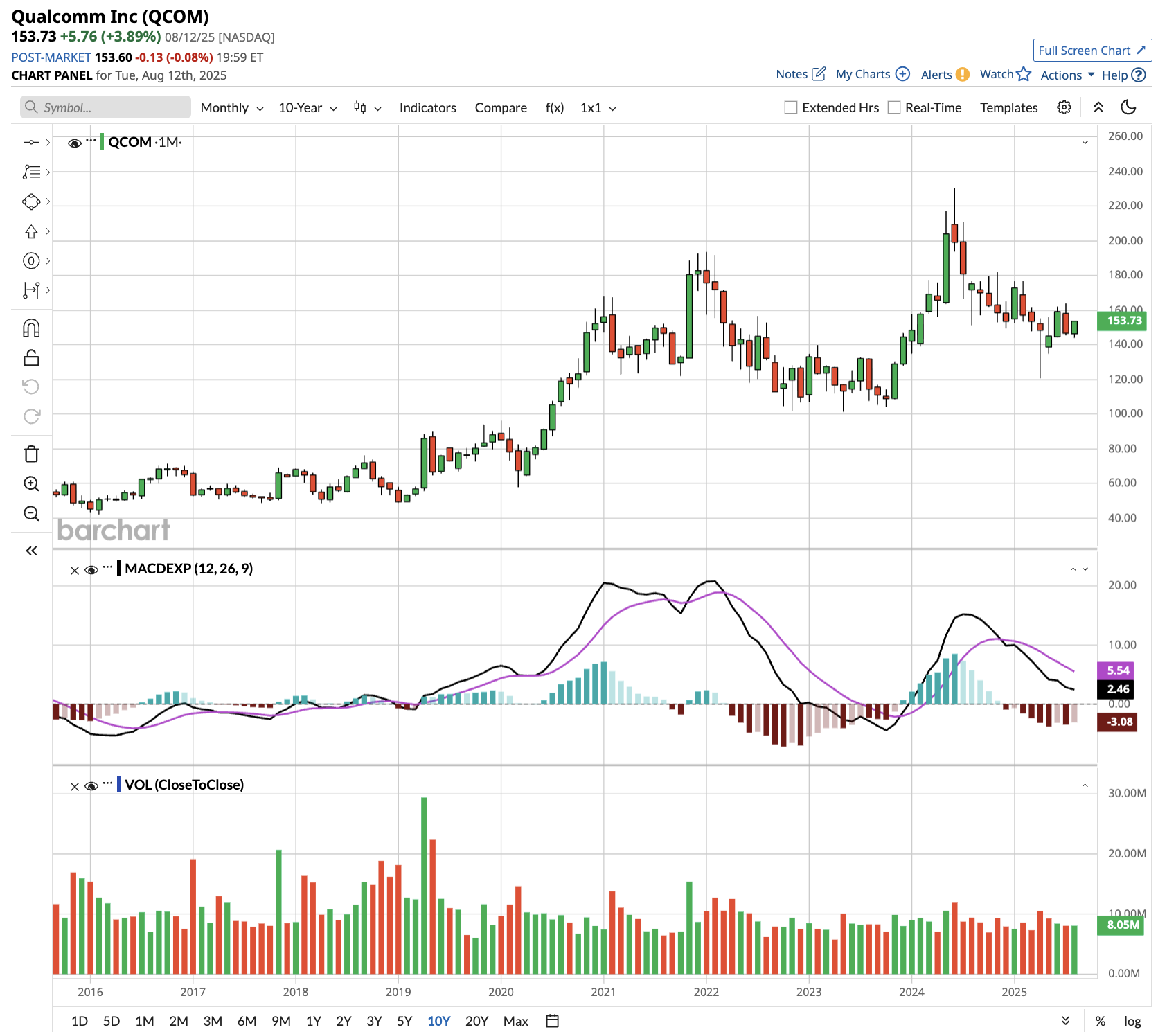The width and height of the screenshot is (1176, 1032).
Task: Select the shapes drawing tool
Action: click(x=31, y=202)
